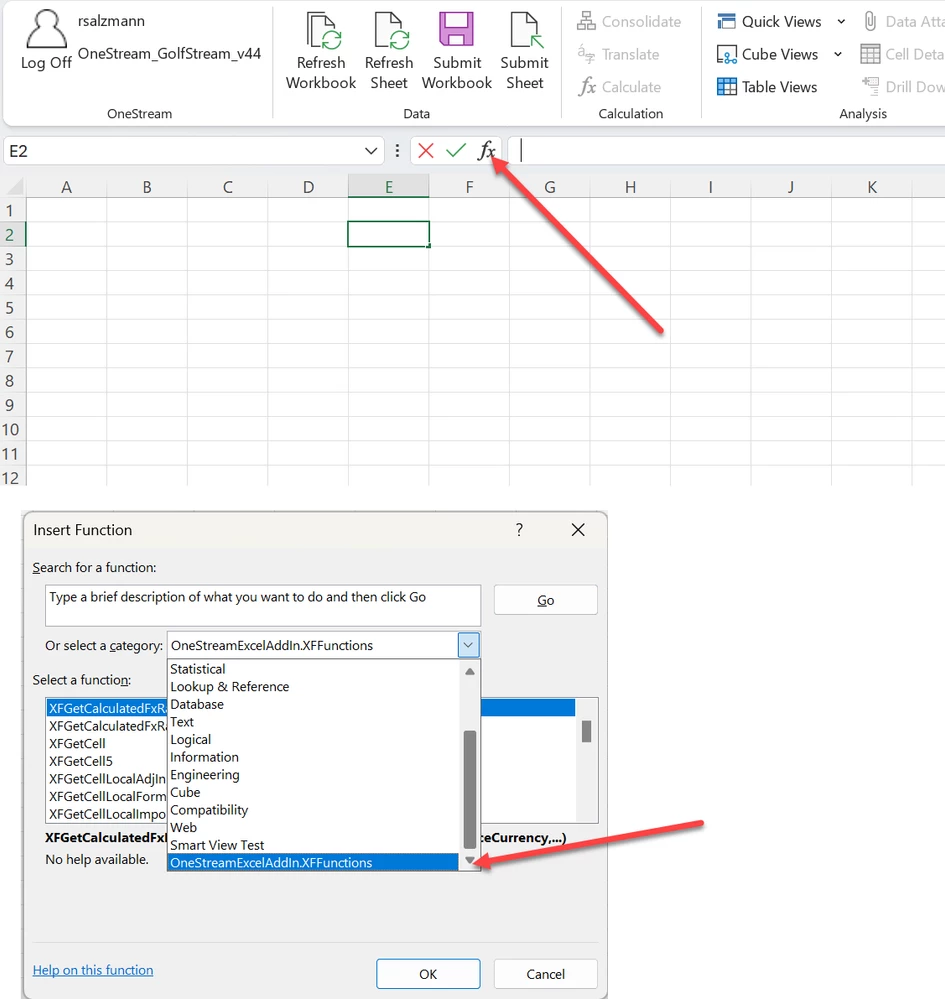Expand the Name Box dropdown arrow
Screen dimensions: 945x999
pos(371,151)
